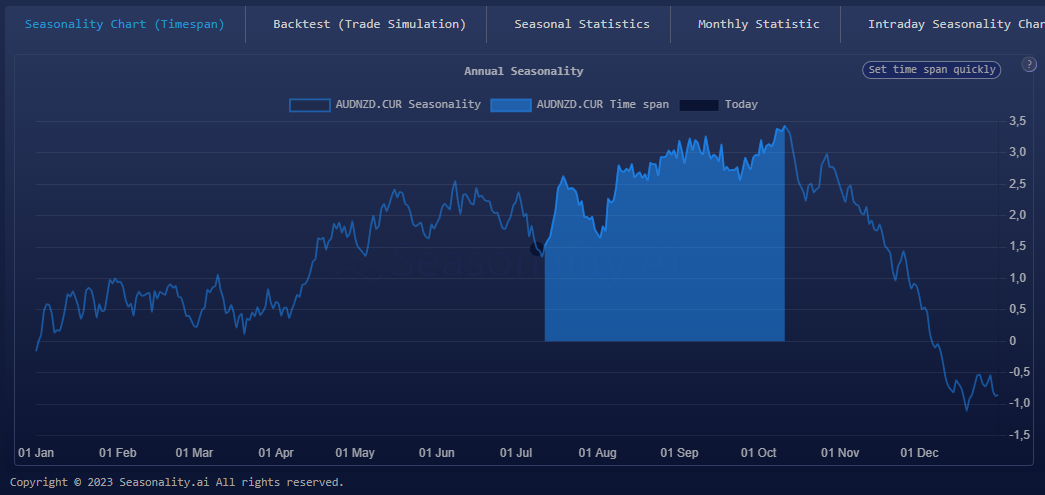
Task: Click the 01 Jul x-axis label
Action: (x=517, y=453)
